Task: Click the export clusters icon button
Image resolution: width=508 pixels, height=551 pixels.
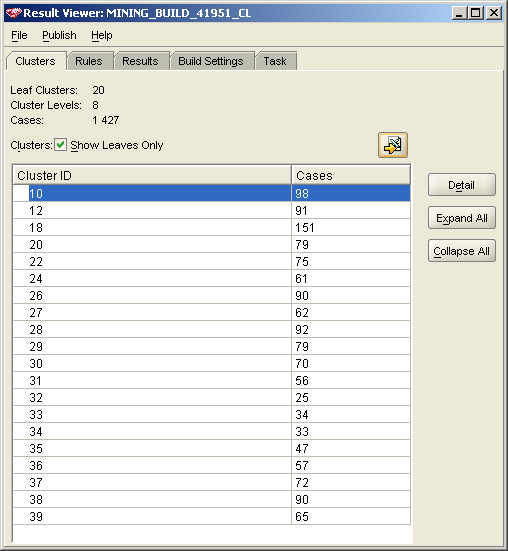Action: pyautogui.click(x=393, y=145)
